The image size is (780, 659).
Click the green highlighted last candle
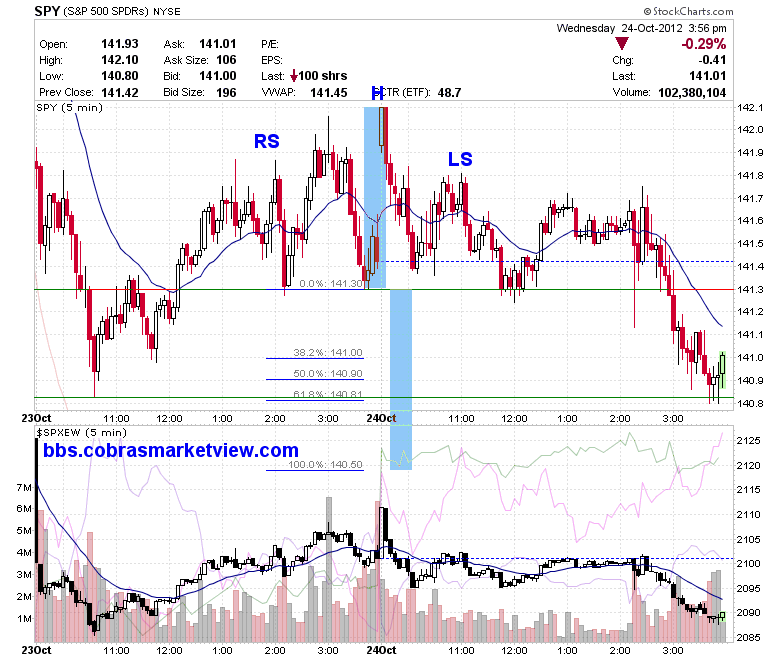tap(722, 369)
